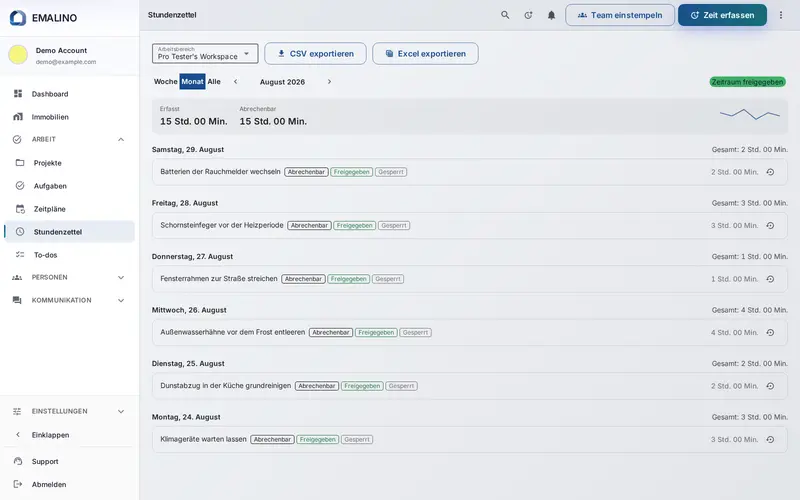Open the timer clock icon in header

tap(528, 15)
